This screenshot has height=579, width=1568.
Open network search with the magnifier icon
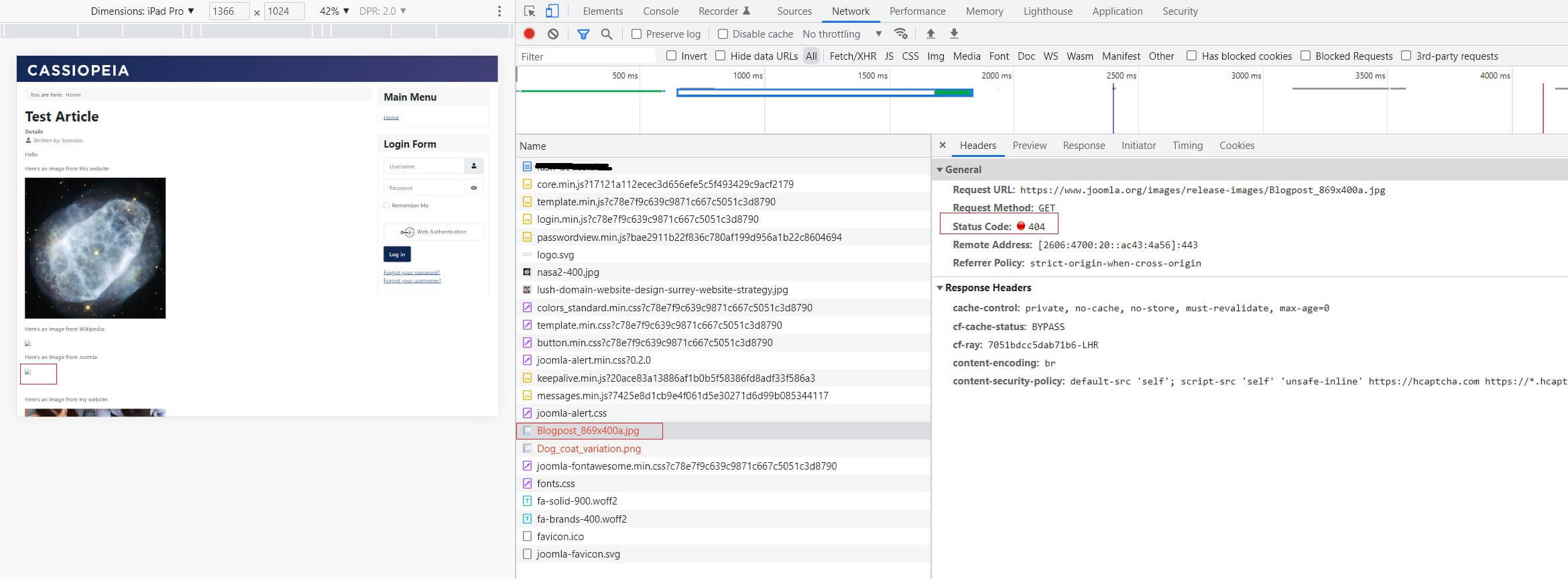pos(607,34)
